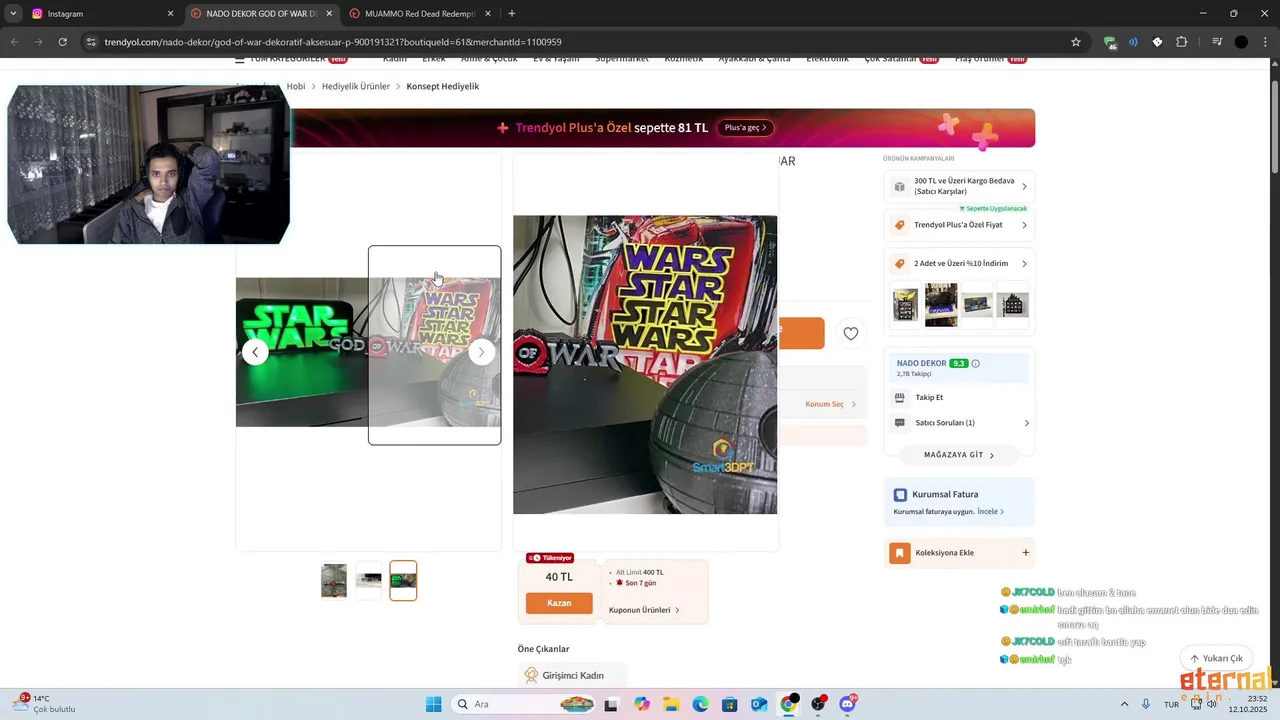
Task: Click the Girişimci Kadın badge
Action: pyautogui.click(x=572, y=676)
